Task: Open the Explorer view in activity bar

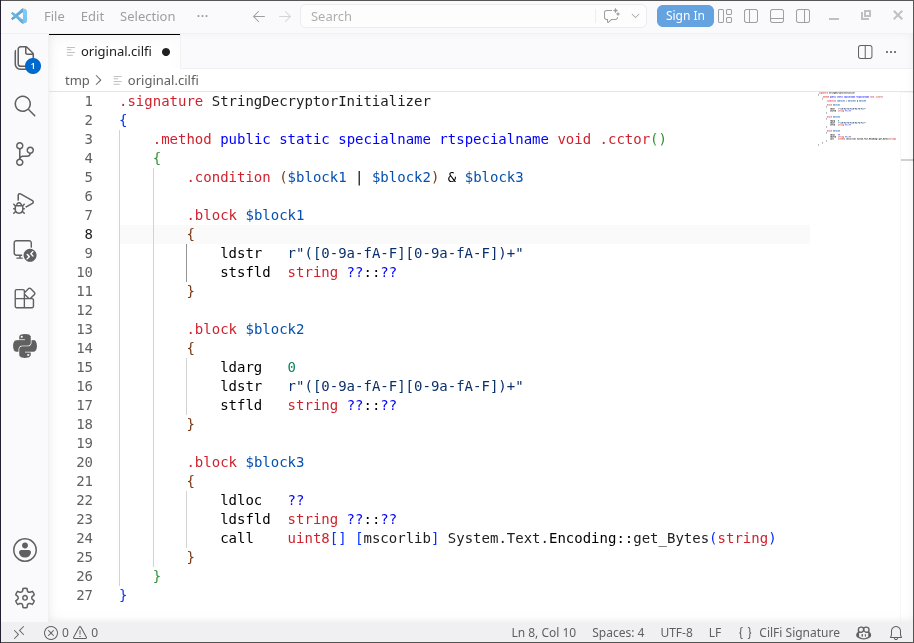Action: tap(24, 58)
